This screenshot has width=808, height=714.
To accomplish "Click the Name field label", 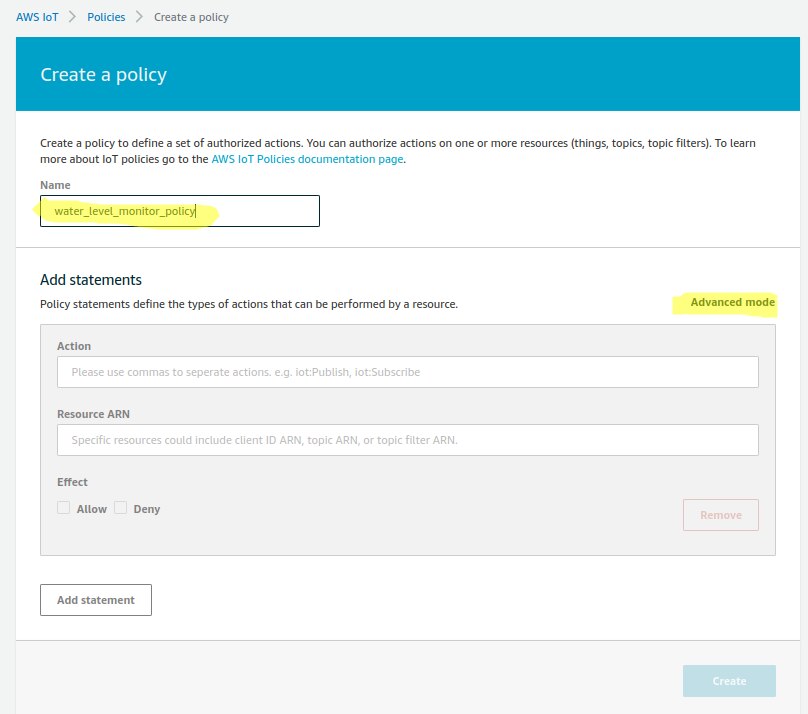I will [55, 185].
